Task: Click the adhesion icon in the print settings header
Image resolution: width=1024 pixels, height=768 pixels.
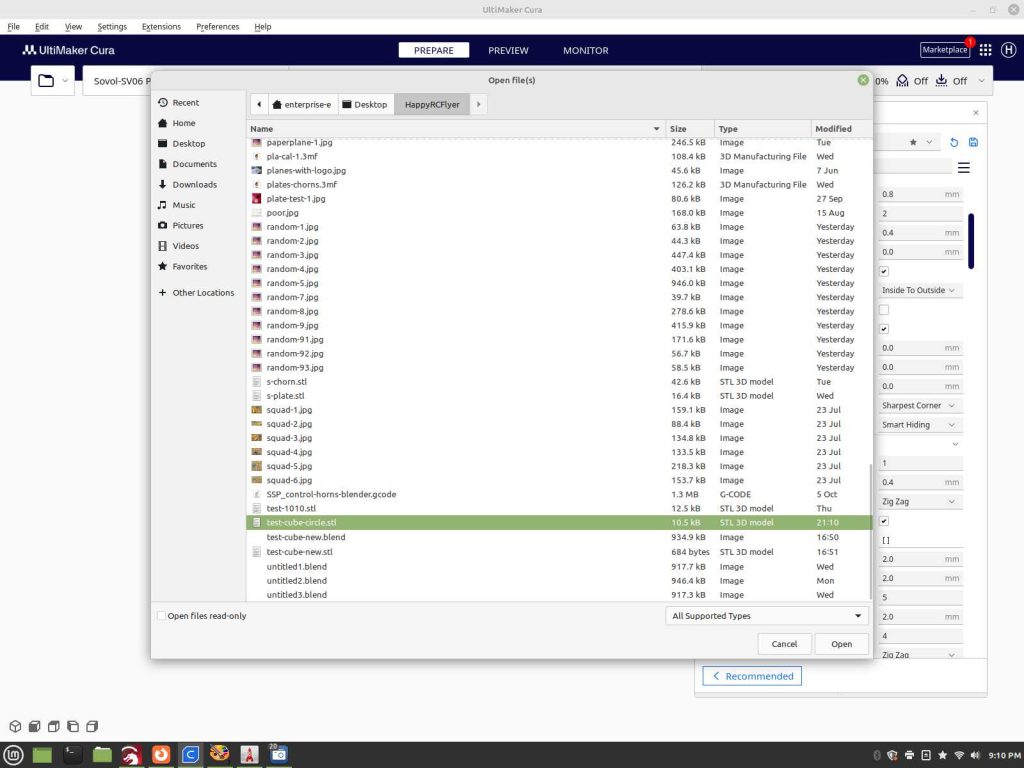Action: 941,80
